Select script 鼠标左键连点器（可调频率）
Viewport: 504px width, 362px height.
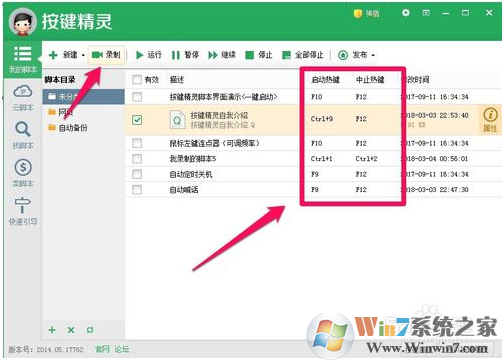point(215,143)
